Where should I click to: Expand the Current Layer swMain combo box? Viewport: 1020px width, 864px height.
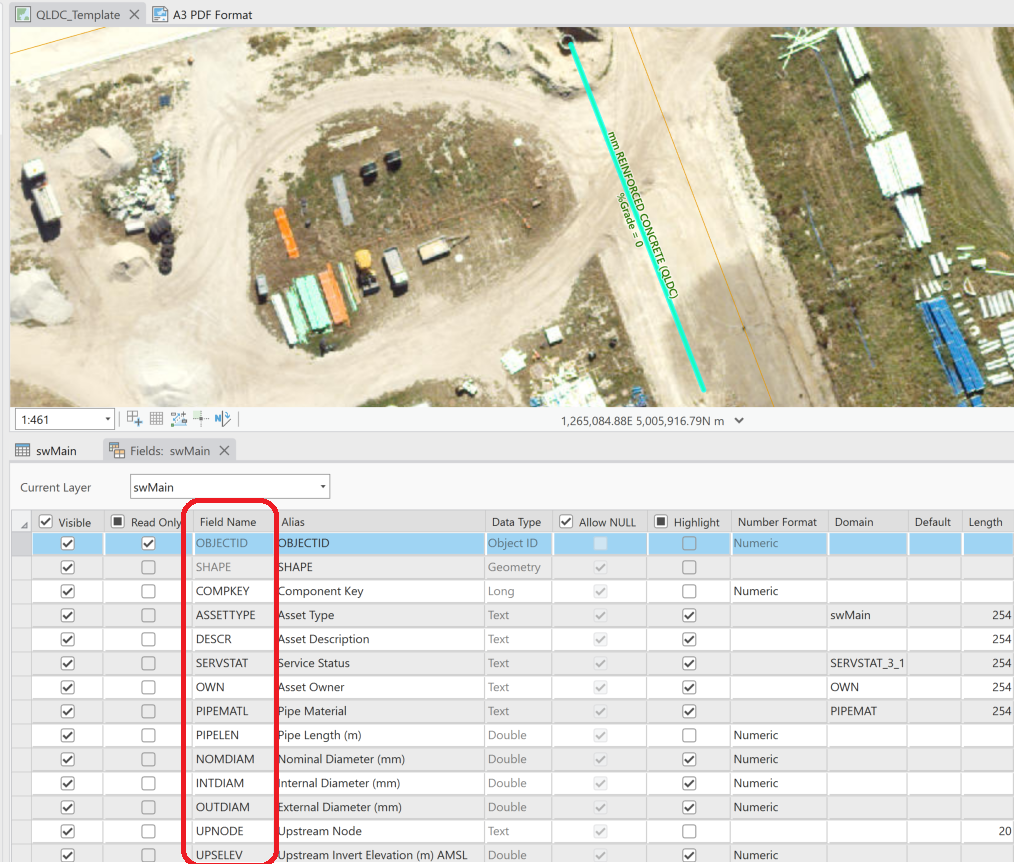pyautogui.click(x=322, y=487)
